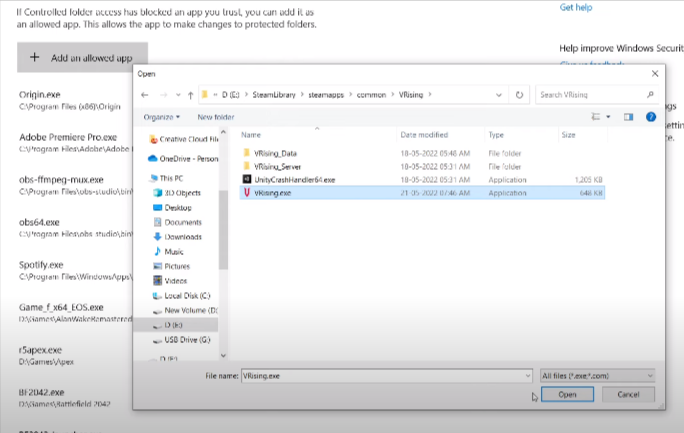
Task: Click D (E:) in the address path
Action: tap(230, 95)
